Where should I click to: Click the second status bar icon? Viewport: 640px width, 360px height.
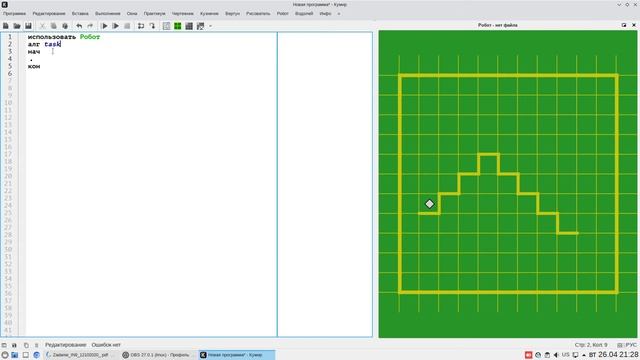click(x=14, y=345)
